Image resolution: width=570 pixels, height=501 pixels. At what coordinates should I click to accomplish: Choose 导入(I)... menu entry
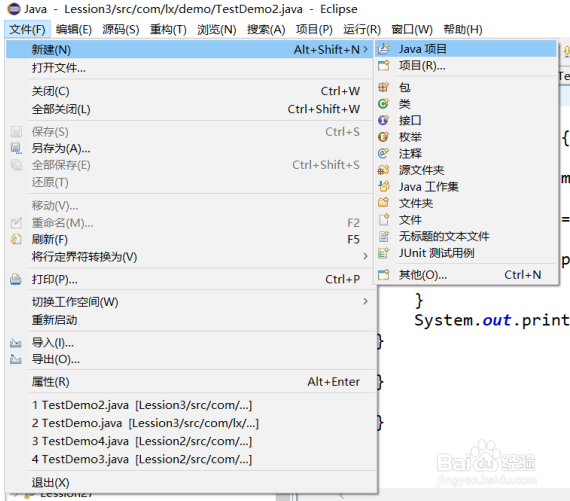click(x=190, y=342)
